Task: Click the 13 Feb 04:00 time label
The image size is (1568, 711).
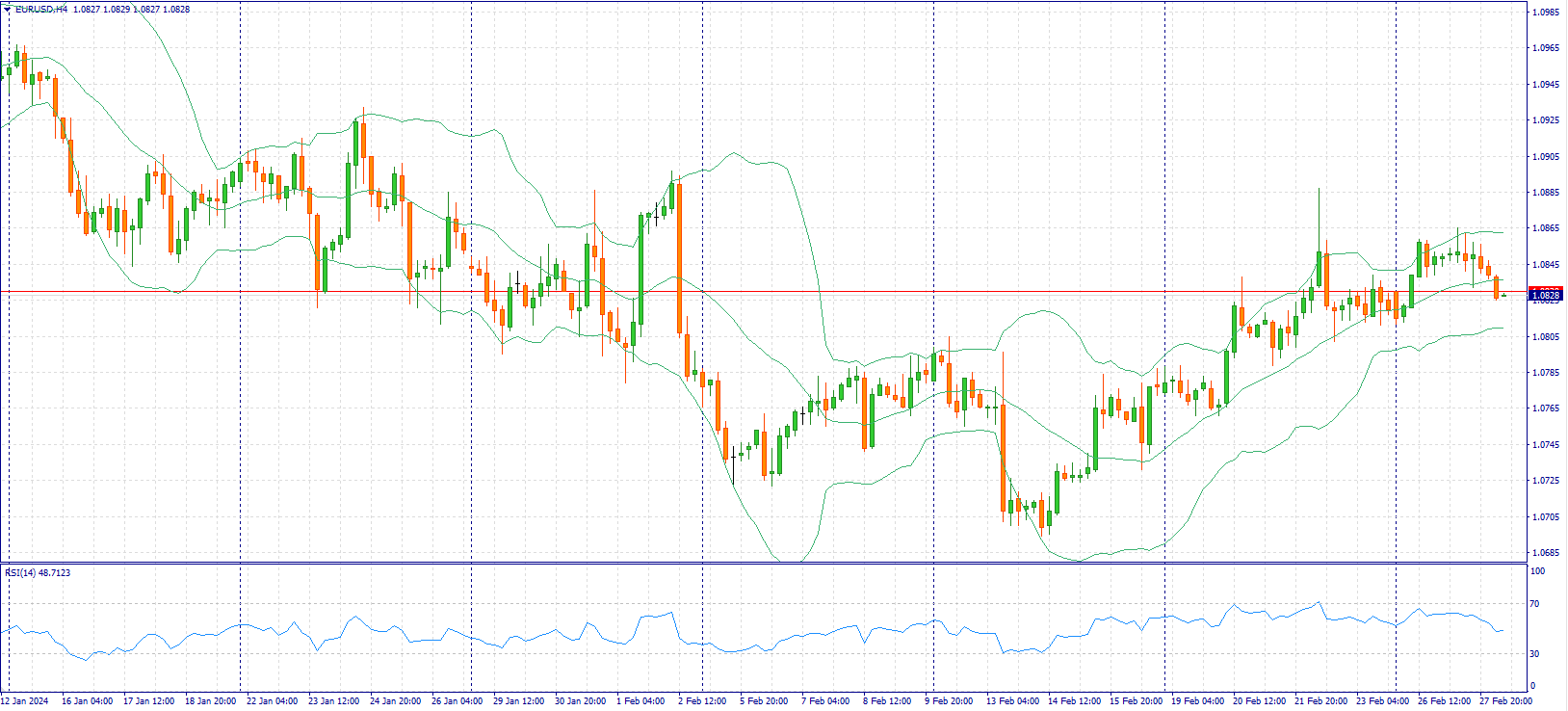Action: [1011, 701]
